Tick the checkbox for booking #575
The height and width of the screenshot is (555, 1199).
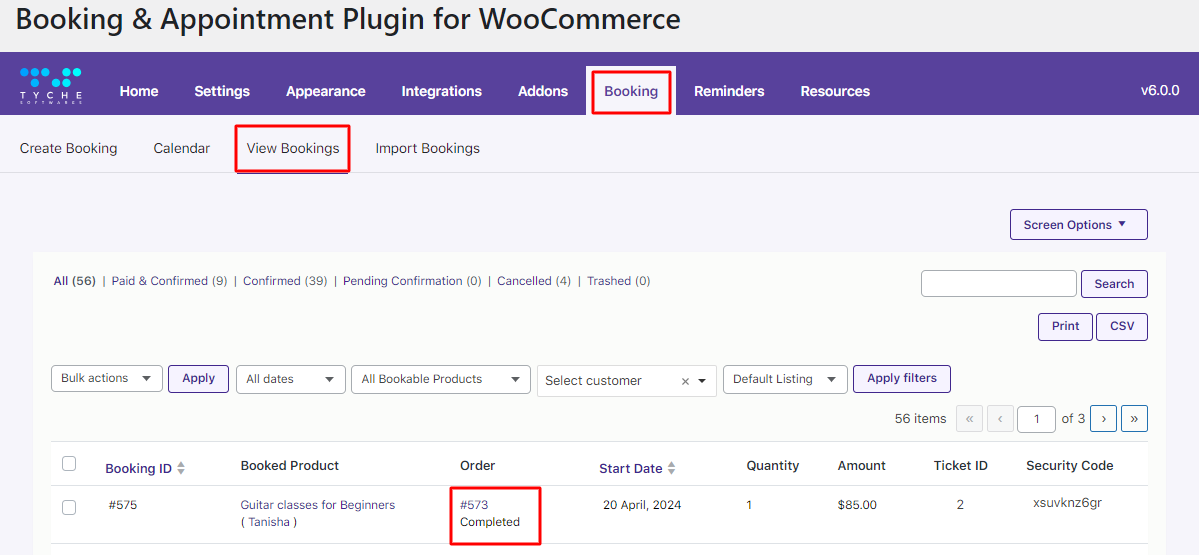tap(69, 508)
